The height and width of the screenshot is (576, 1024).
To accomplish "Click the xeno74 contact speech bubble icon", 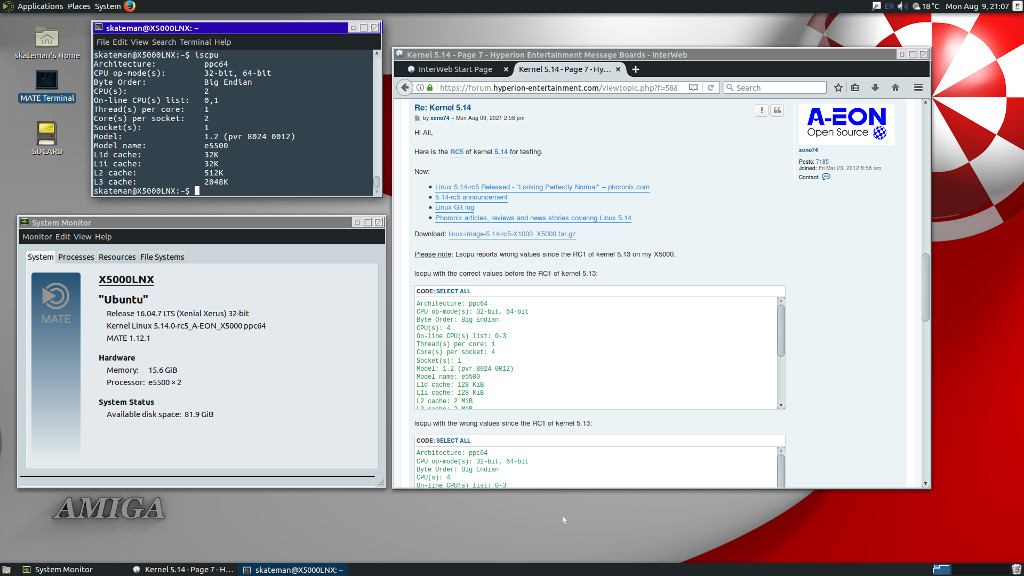I will [x=826, y=177].
